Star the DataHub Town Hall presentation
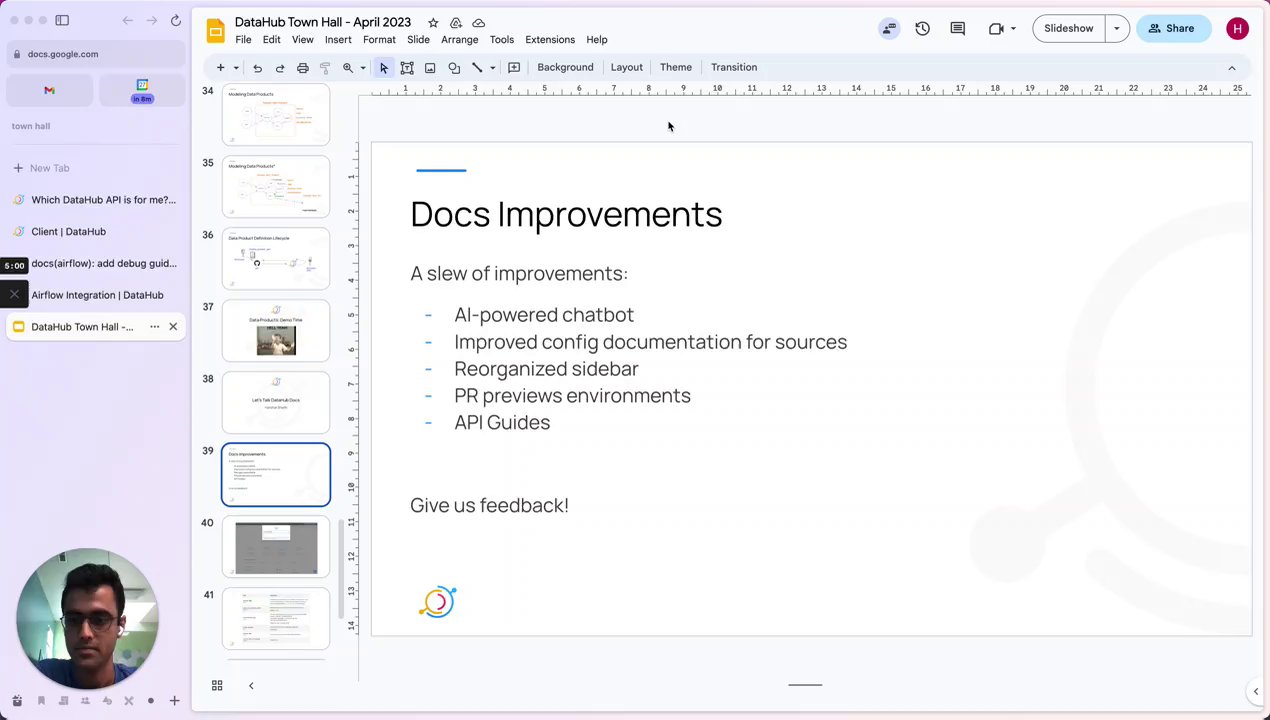The height and width of the screenshot is (720, 1270). [433, 22]
